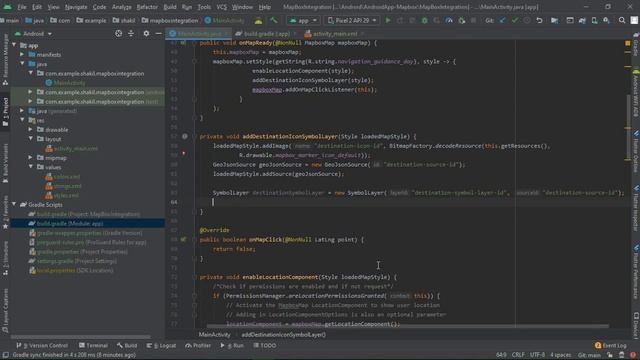
Task: Toggle the Project tool window side tab
Action: click(5, 113)
